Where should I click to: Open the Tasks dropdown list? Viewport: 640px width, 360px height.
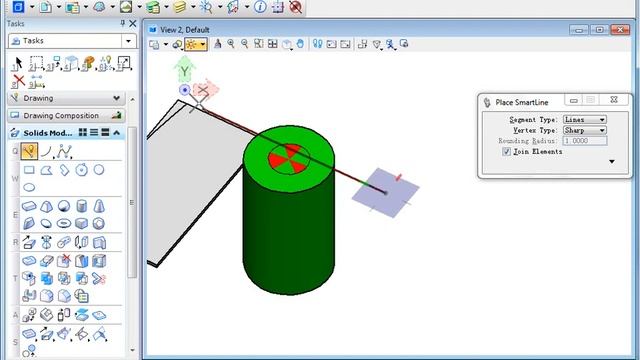(129, 41)
